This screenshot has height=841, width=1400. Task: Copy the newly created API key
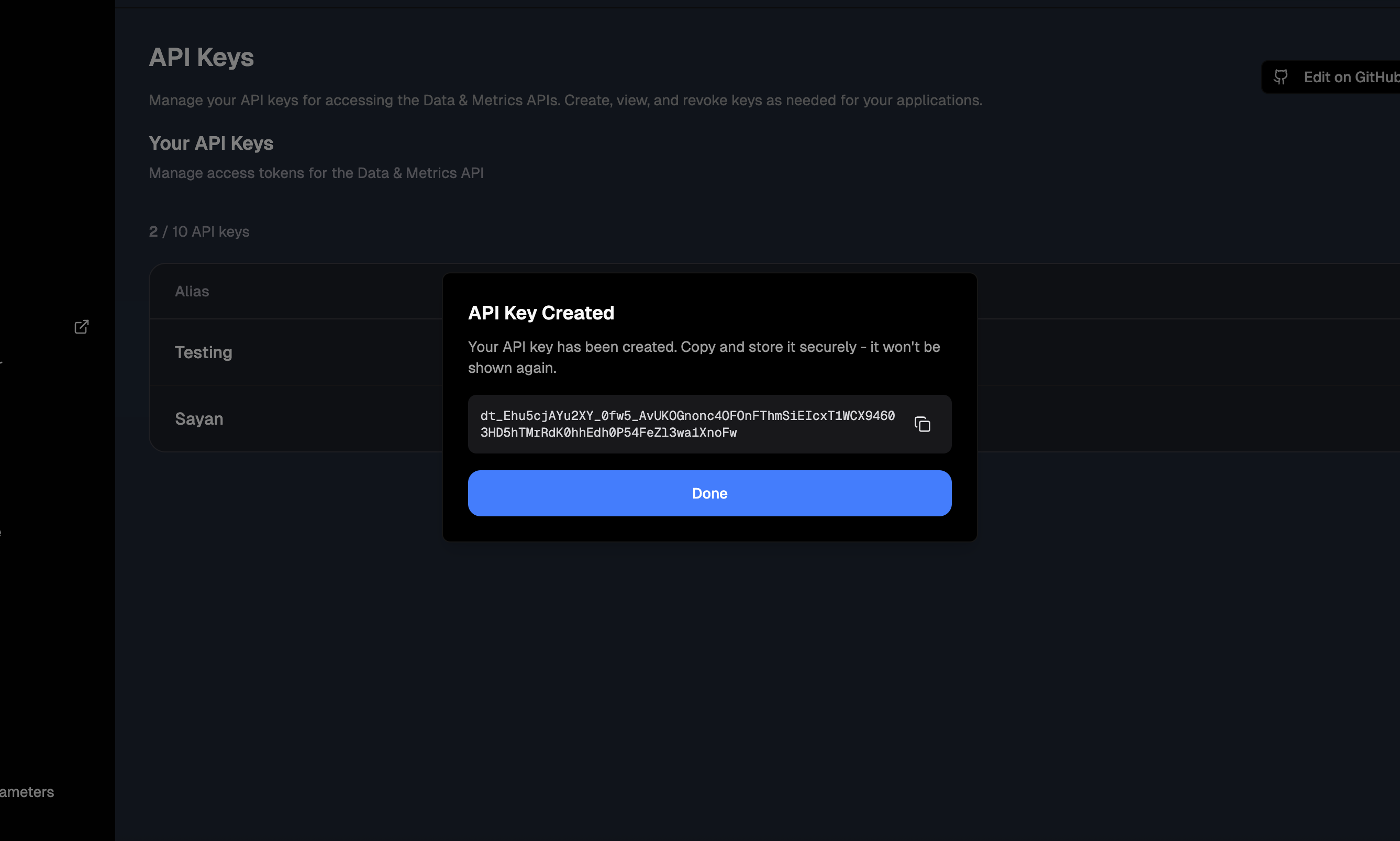(922, 424)
